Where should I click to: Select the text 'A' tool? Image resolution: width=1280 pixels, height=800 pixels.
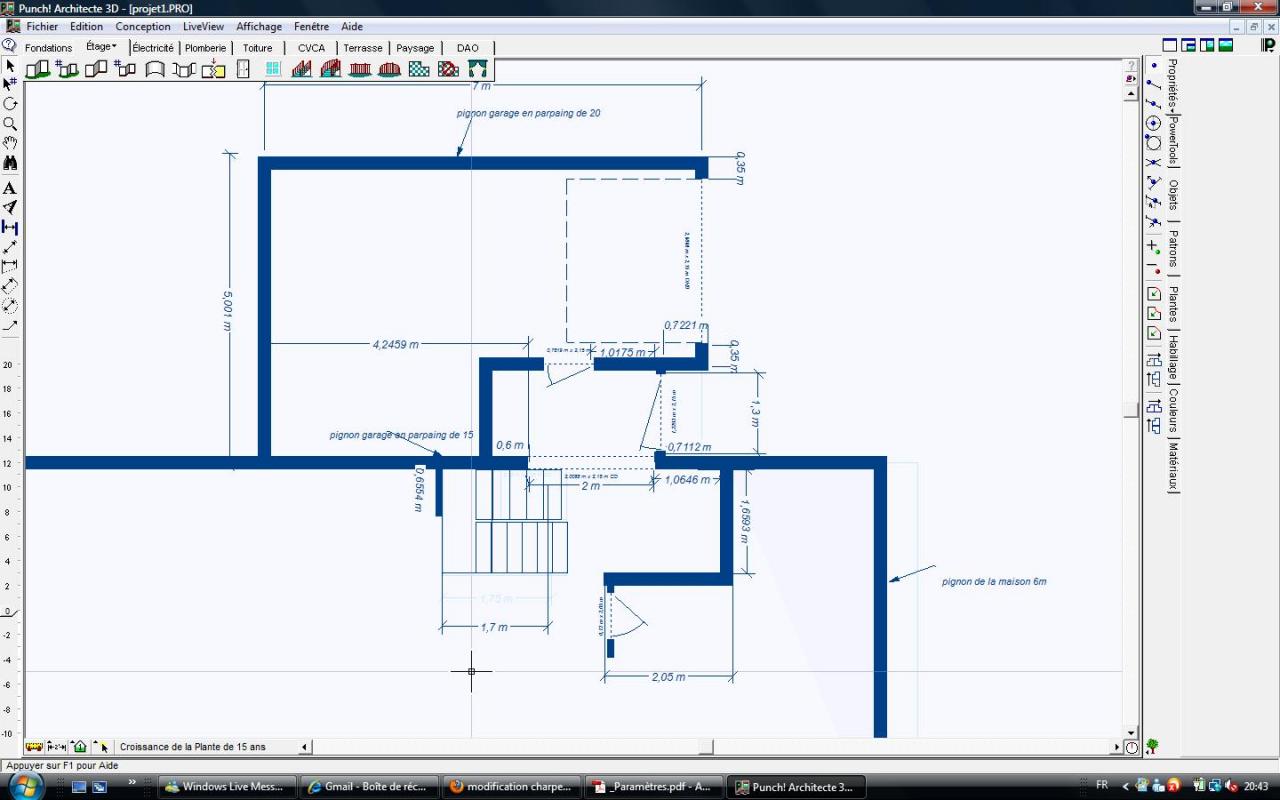pyautogui.click(x=10, y=188)
